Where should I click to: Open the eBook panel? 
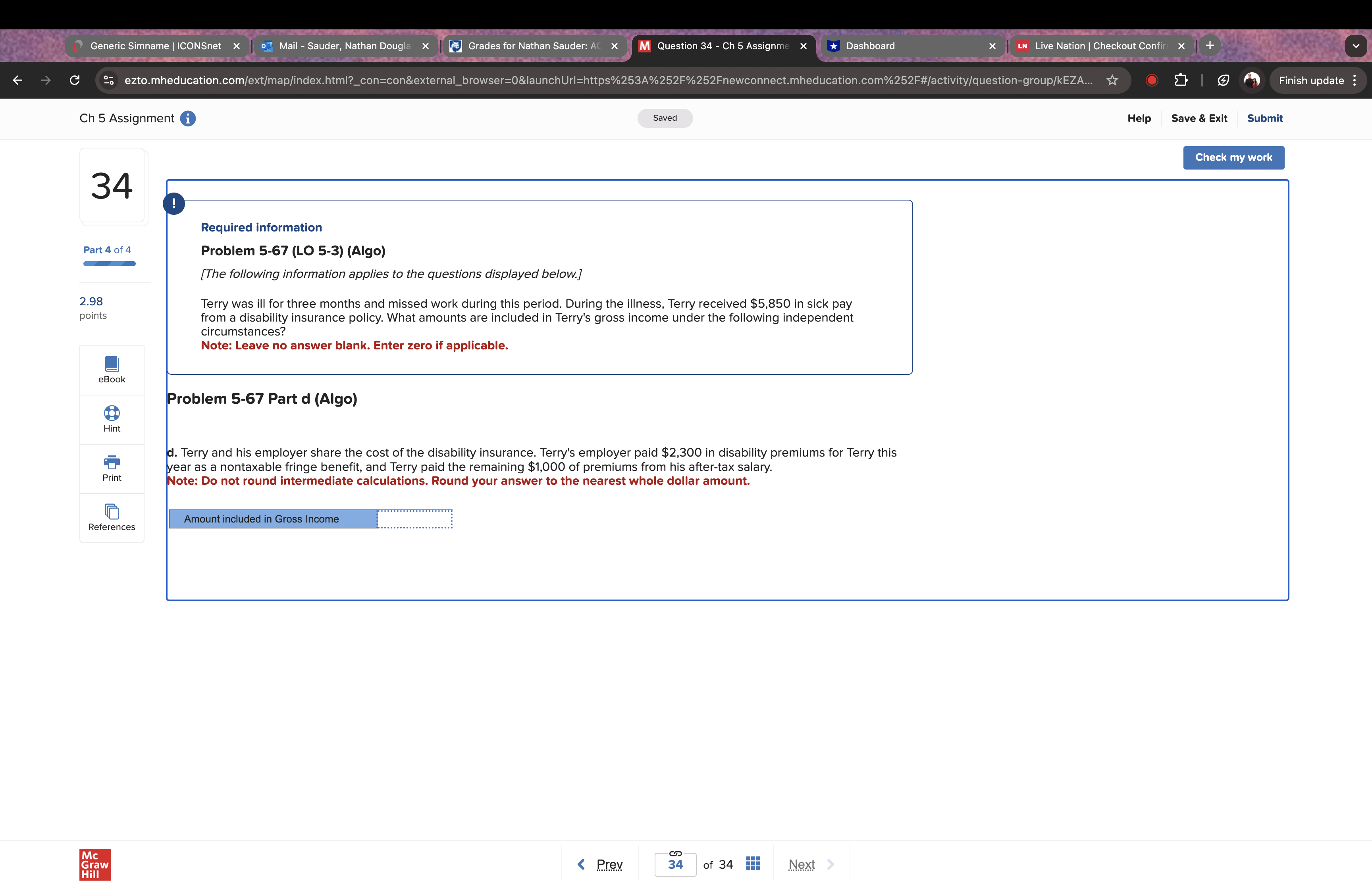pos(112,369)
